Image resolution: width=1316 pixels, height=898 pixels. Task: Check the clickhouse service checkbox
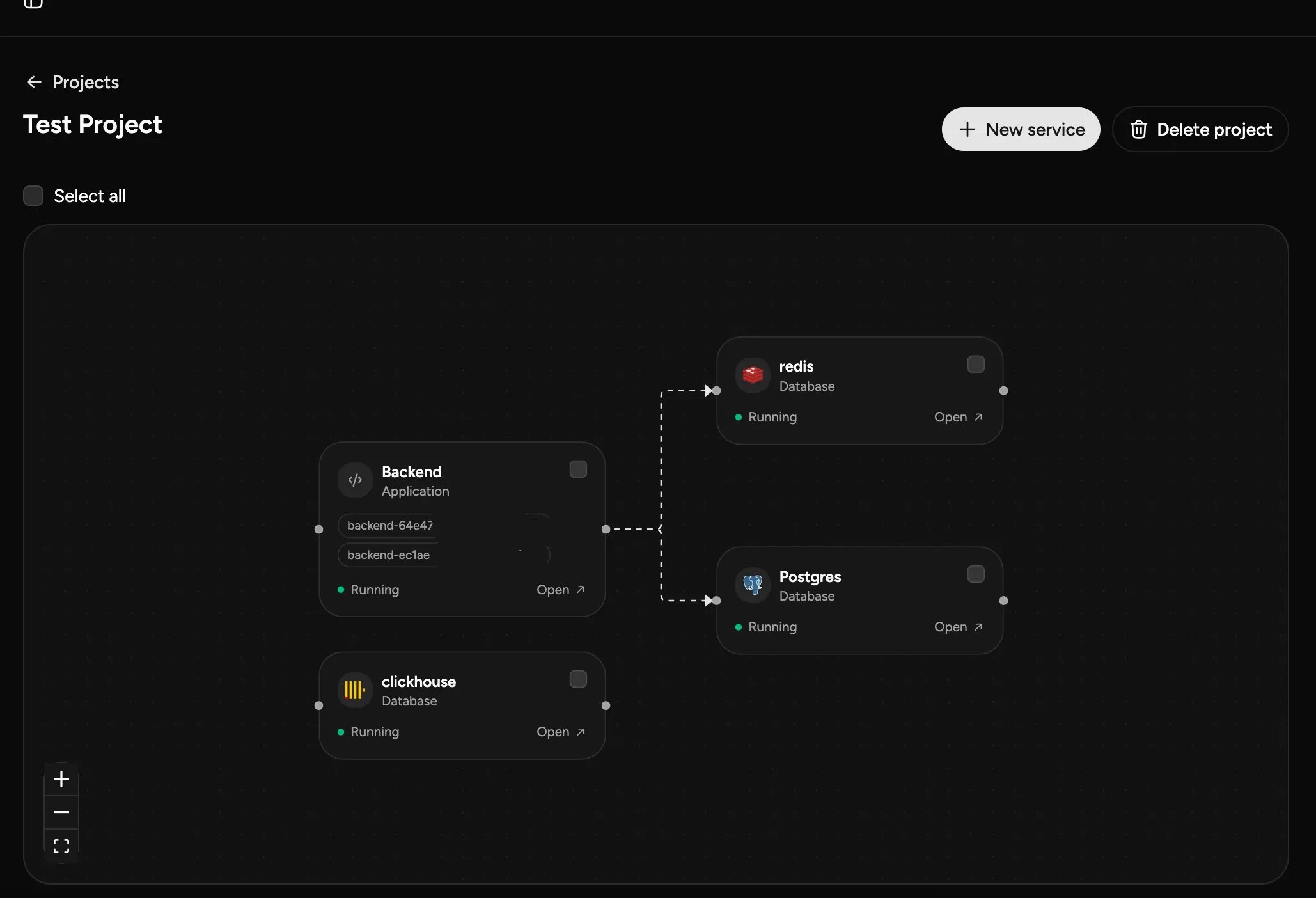pyautogui.click(x=578, y=679)
